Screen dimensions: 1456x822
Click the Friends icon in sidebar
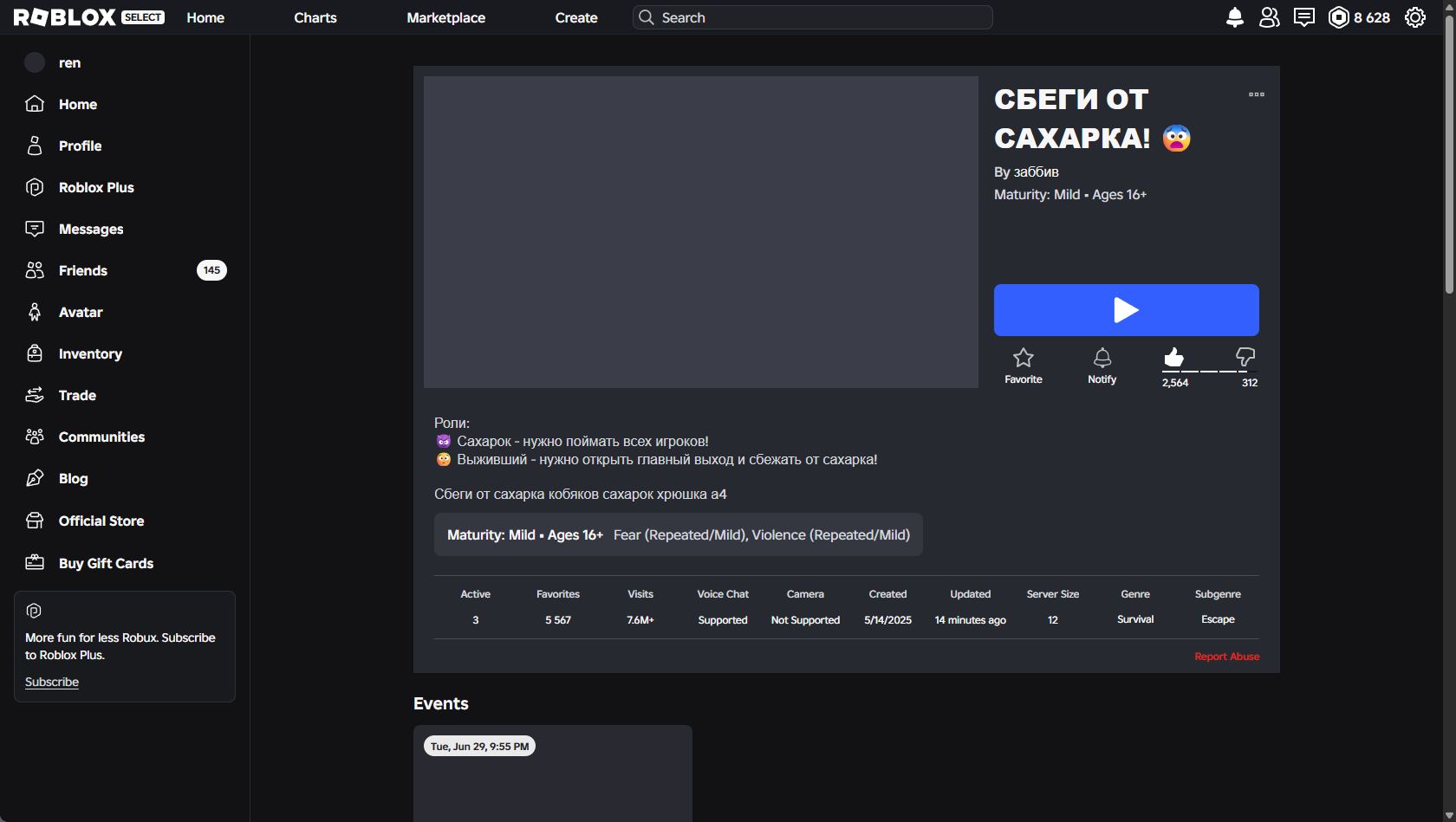(x=35, y=270)
